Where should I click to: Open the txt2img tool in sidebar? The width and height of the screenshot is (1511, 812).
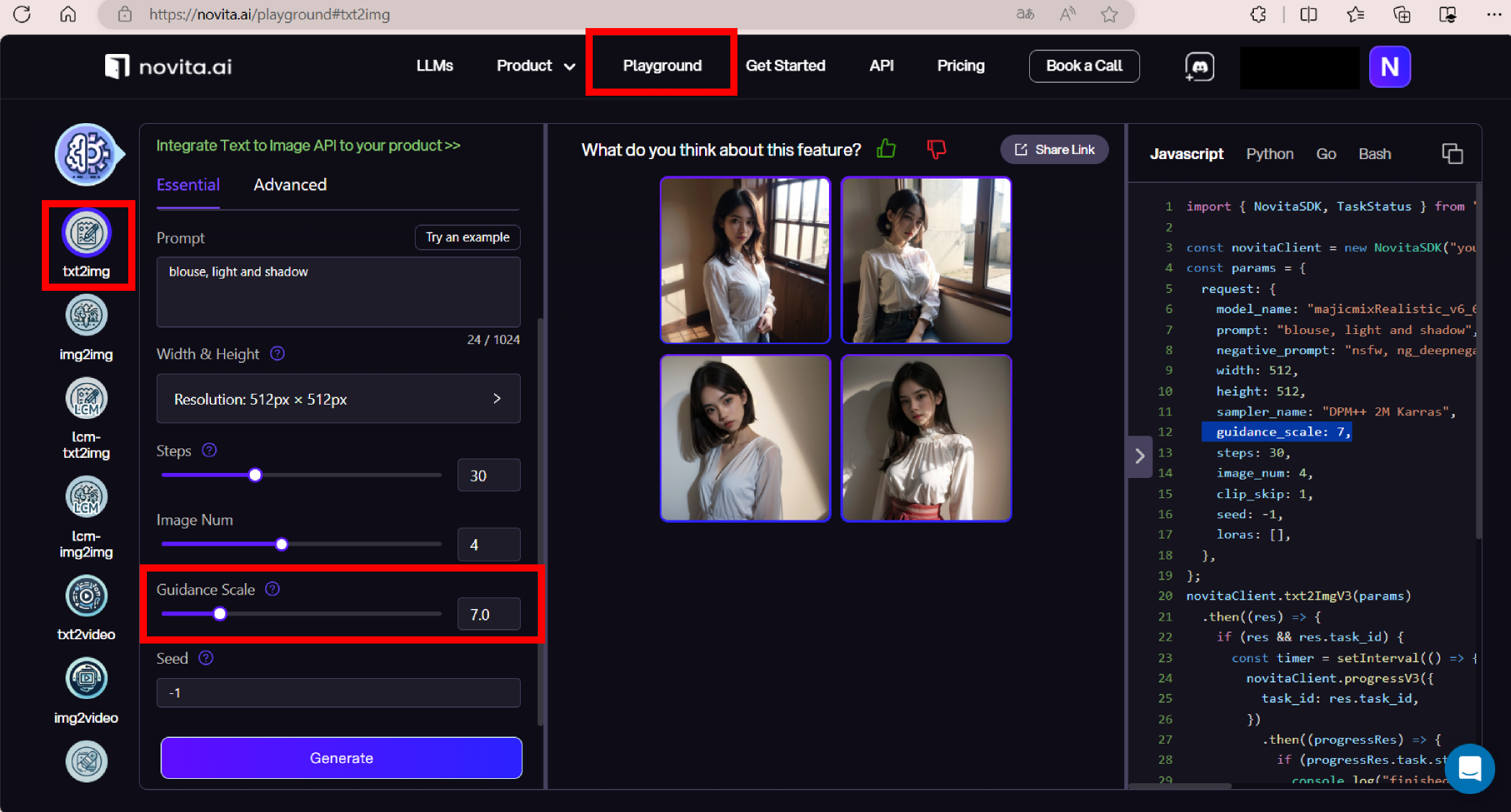86,234
